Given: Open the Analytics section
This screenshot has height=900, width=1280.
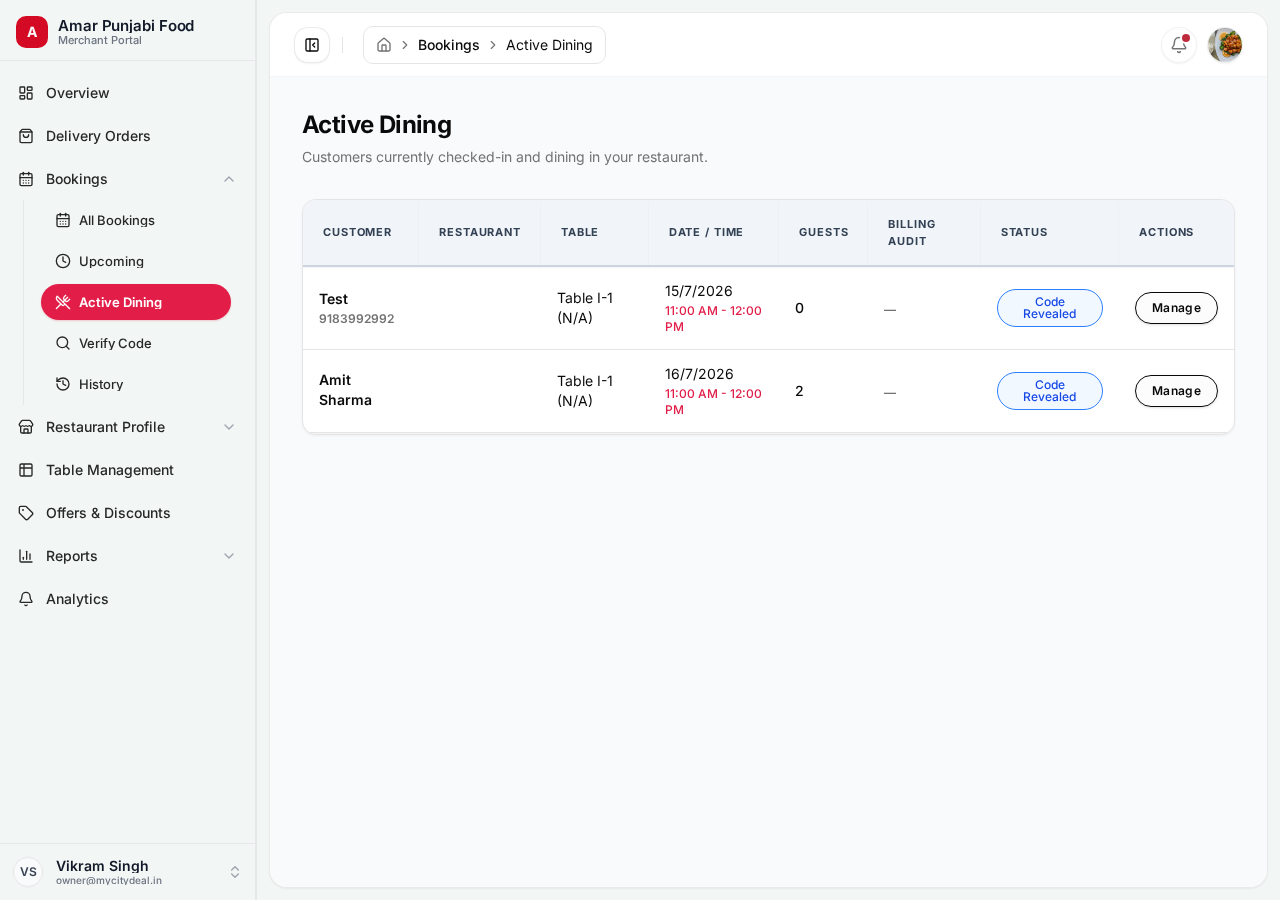Looking at the screenshot, I should (x=128, y=599).
